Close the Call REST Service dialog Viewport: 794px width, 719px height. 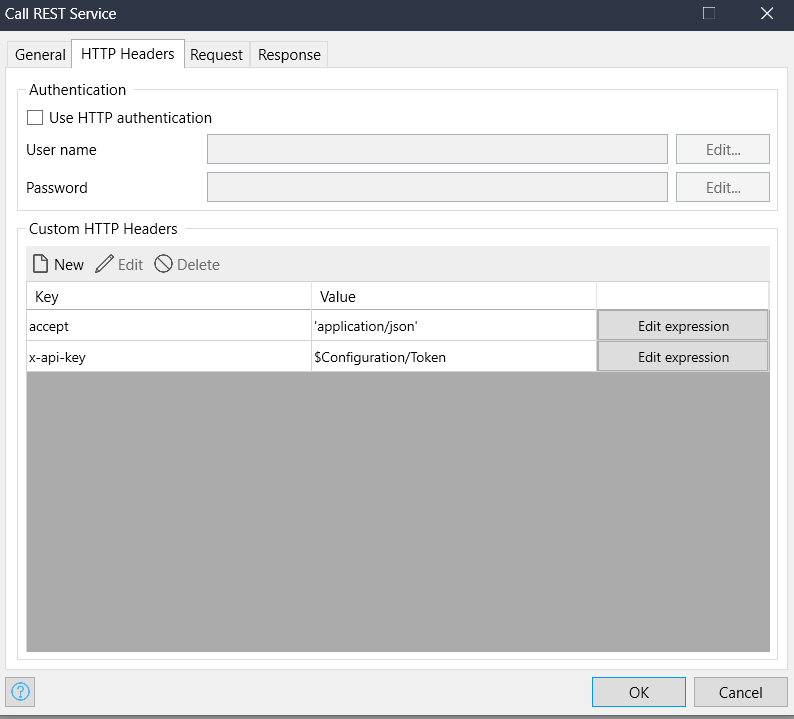point(767,14)
